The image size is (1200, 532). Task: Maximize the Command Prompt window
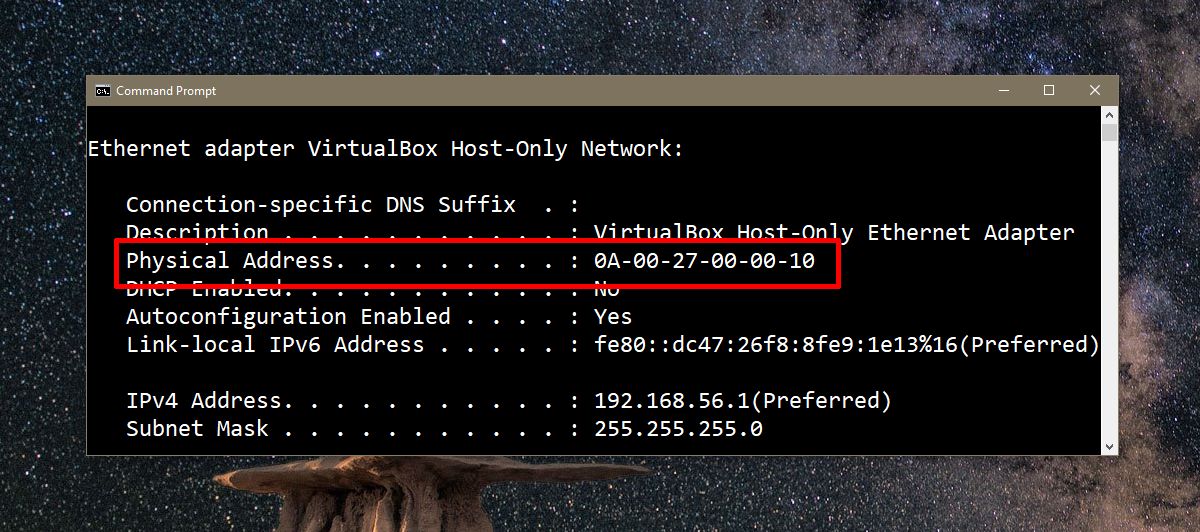[x=1049, y=91]
